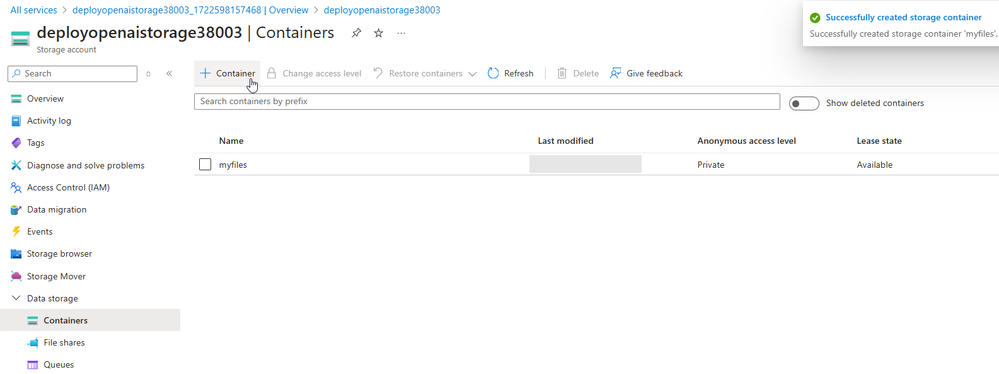Click the Anonymous access level column header
999x374 pixels.
coord(747,141)
